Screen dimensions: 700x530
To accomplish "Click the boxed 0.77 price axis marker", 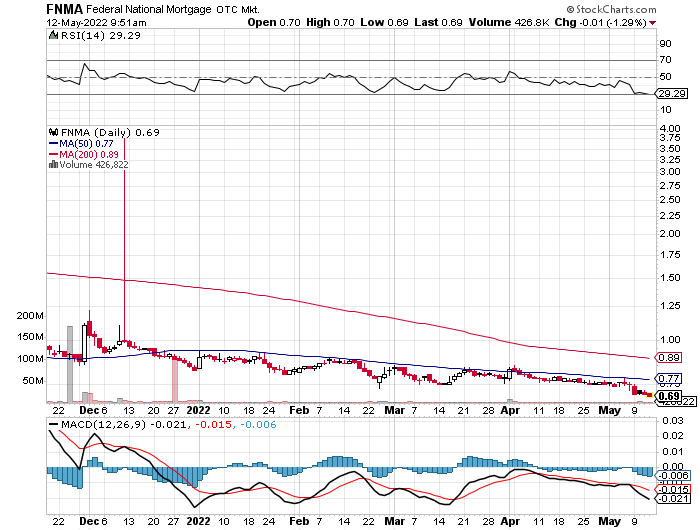I will point(669,379).
